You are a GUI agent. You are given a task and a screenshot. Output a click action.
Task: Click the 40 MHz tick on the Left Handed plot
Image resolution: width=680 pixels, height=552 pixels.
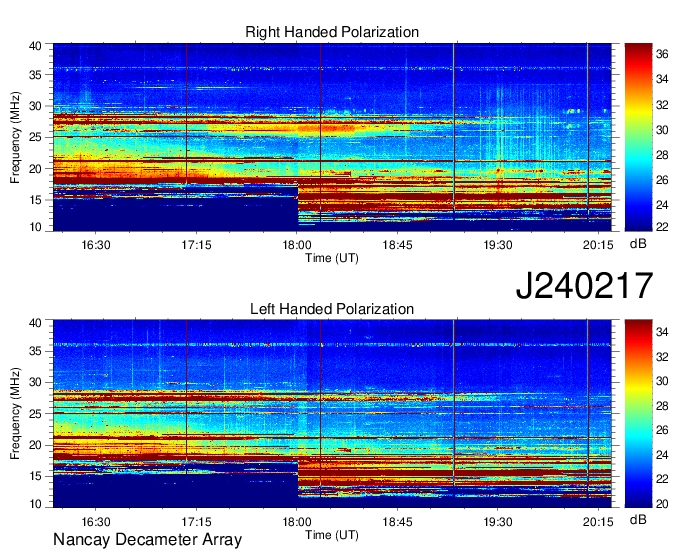(35, 323)
